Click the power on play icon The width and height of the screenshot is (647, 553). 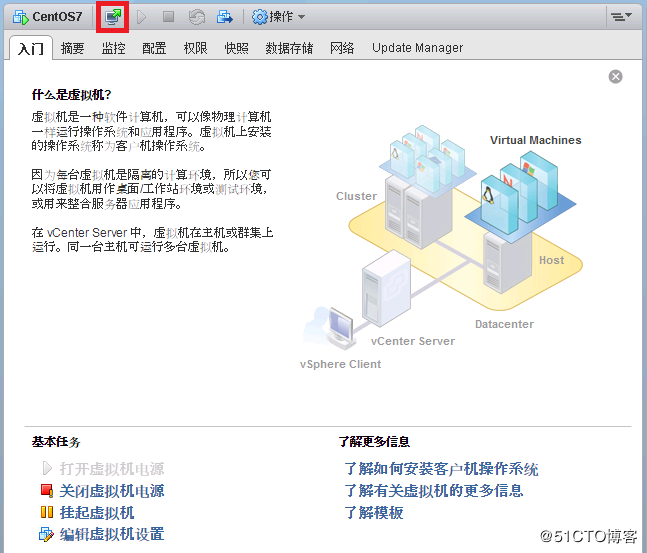tap(142, 17)
